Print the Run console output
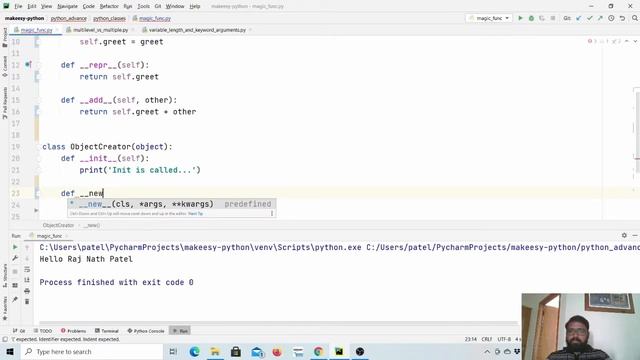 point(27,291)
